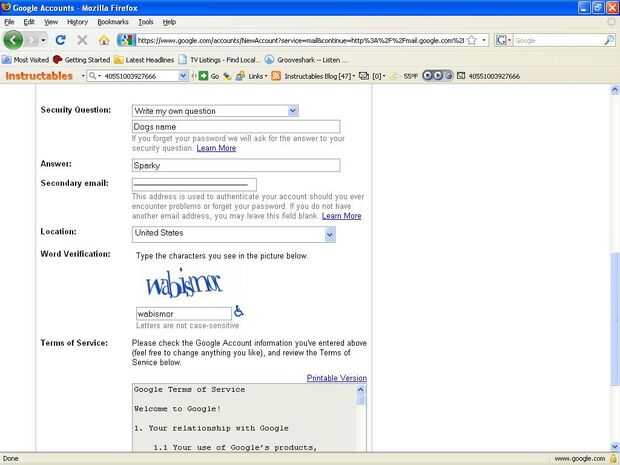Open the search engine selector icon
This screenshot has width=620, height=465.
click(x=503, y=40)
